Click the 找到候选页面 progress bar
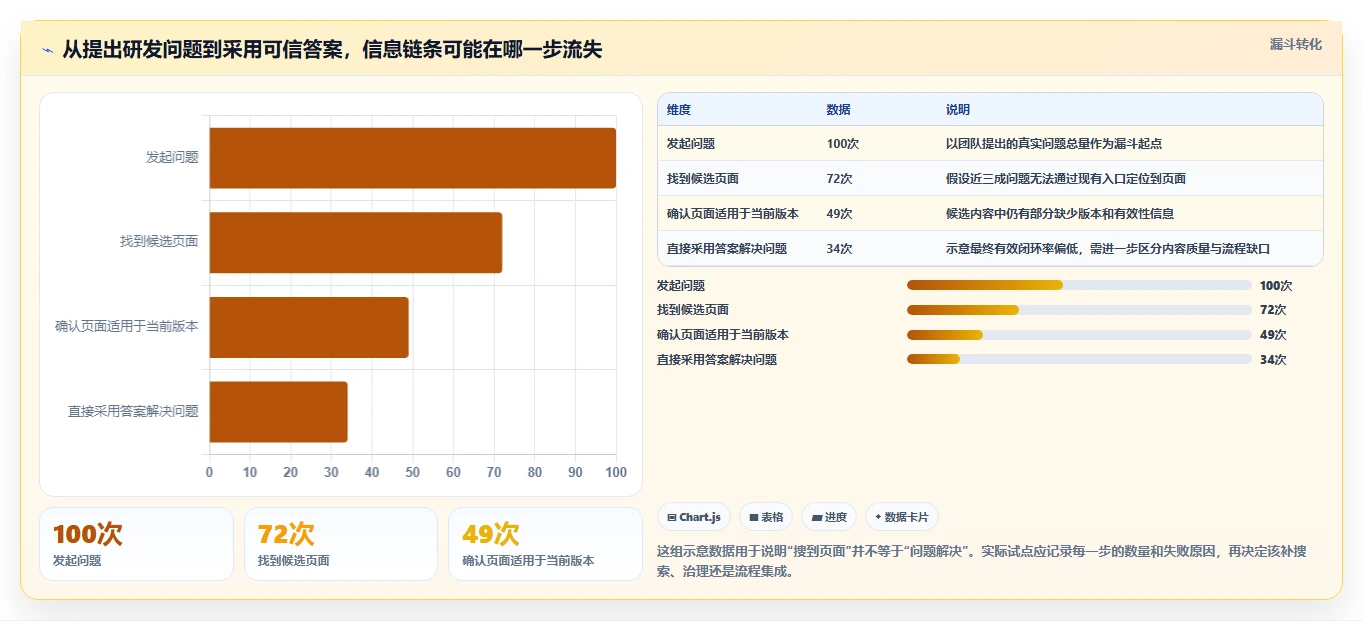Screen dimensions: 1363x621 [1079, 310]
